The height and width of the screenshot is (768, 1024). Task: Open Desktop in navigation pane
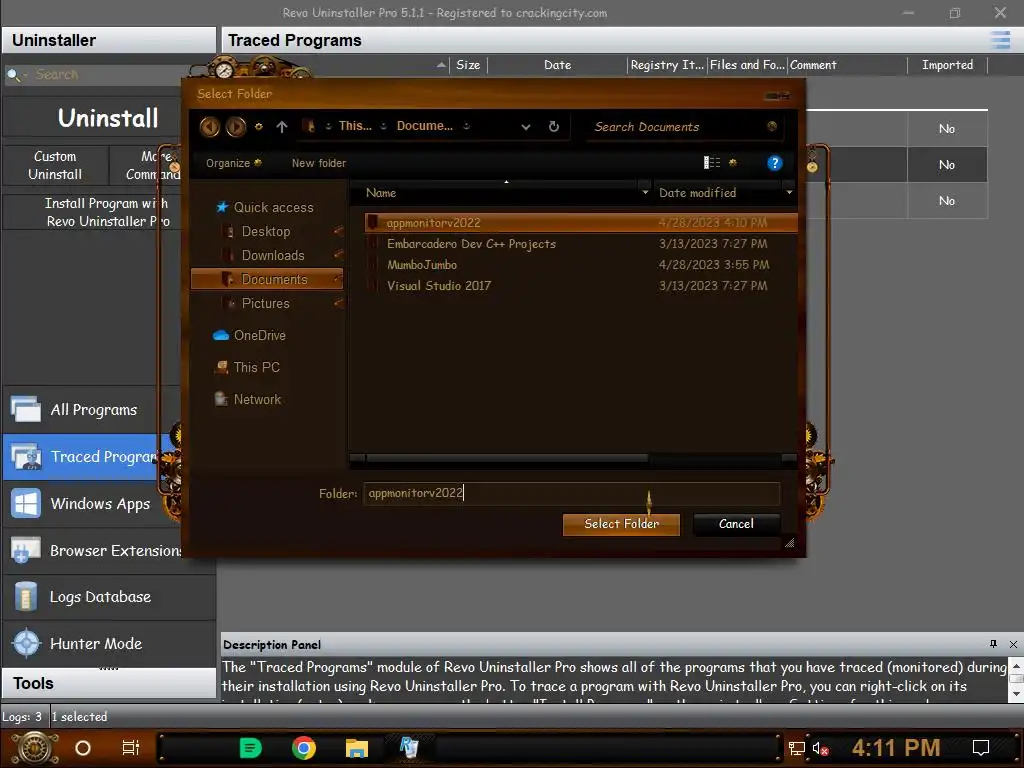coord(266,231)
